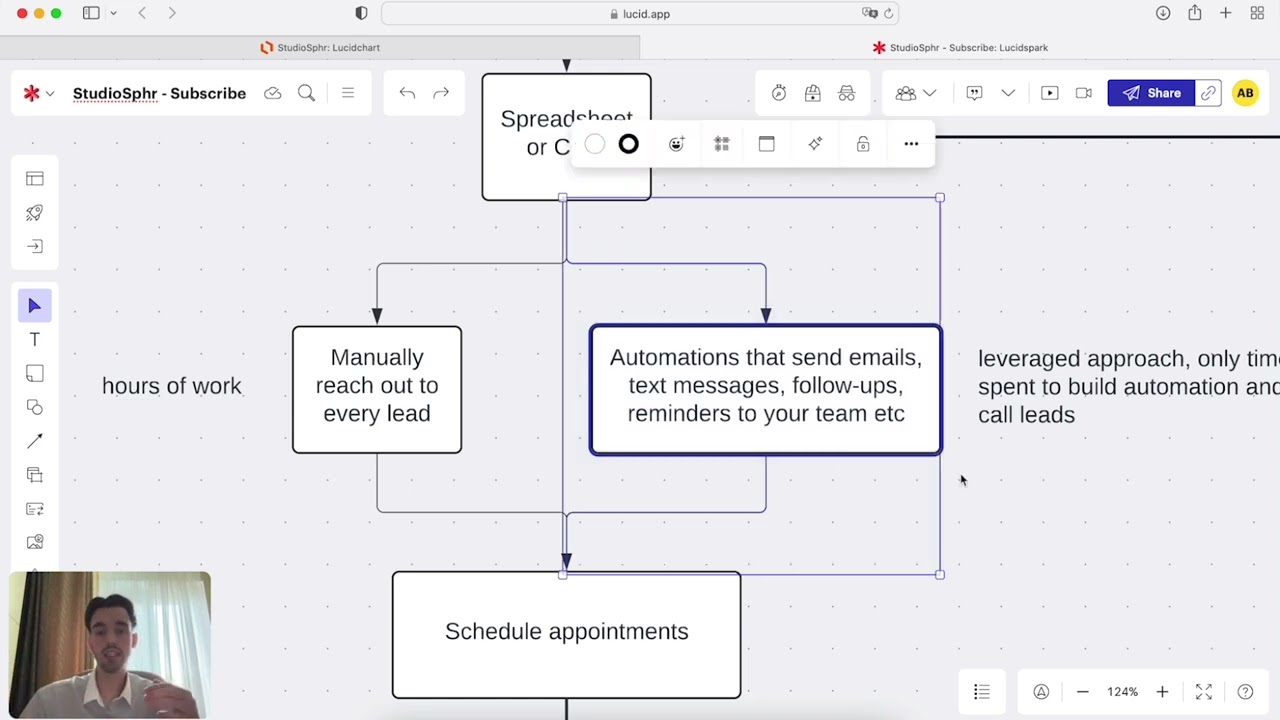Image resolution: width=1280 pixels, height=720 pixels.
Task: Start video call with camera icon
Action: pyautogui.click(x=1084, y=93)
